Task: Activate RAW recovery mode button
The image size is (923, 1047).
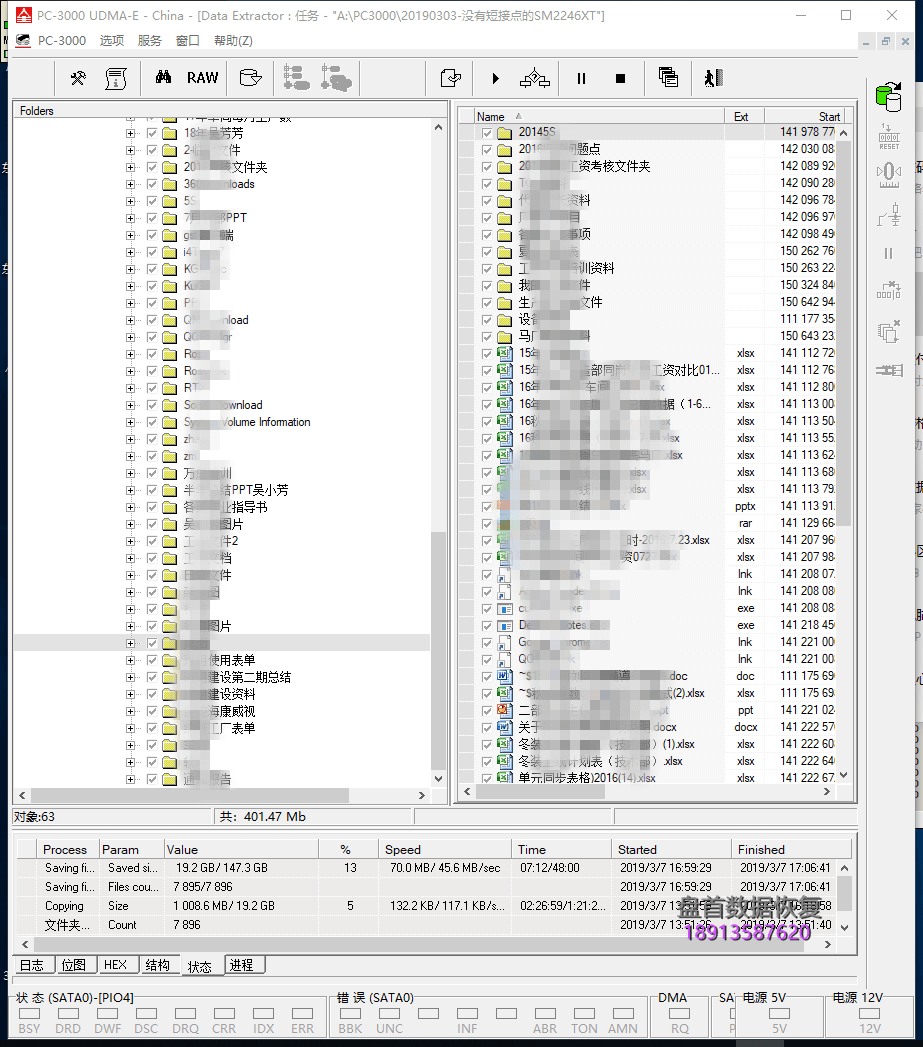Action: click(x=202, y=77)
